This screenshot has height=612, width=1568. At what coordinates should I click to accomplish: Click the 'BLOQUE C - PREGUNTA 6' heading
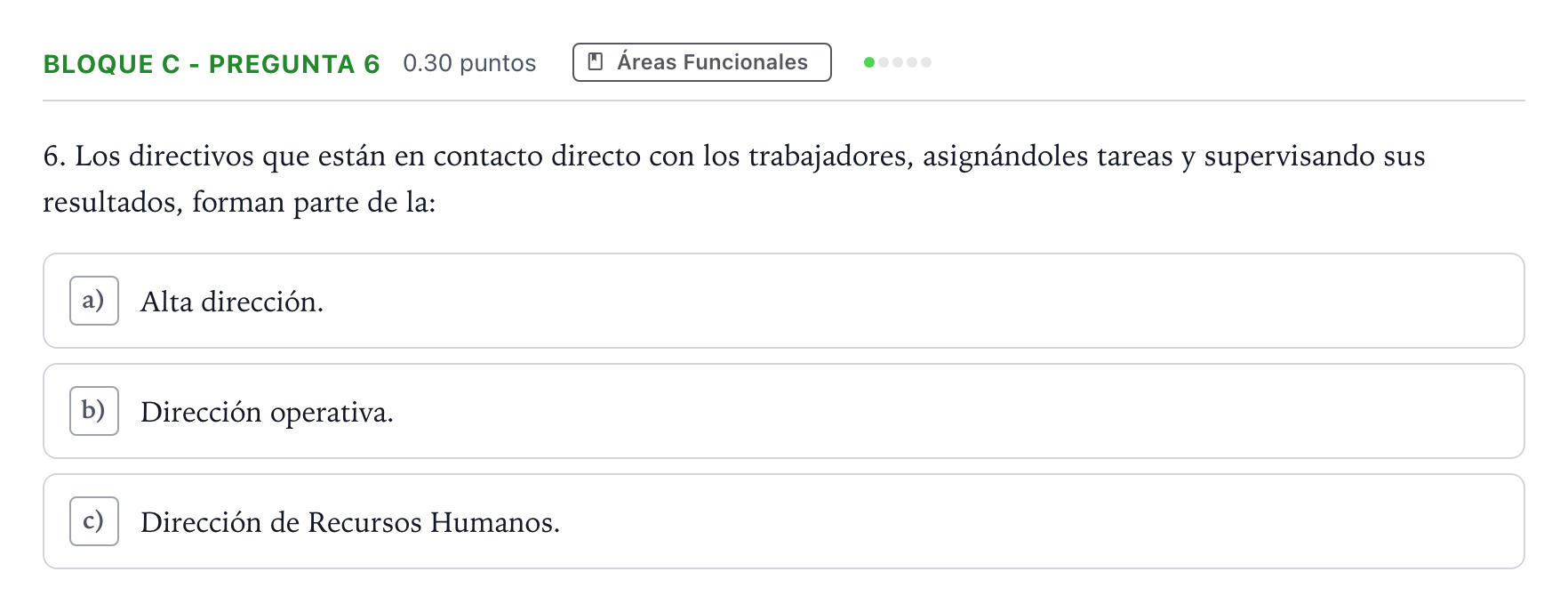(212, 64)
